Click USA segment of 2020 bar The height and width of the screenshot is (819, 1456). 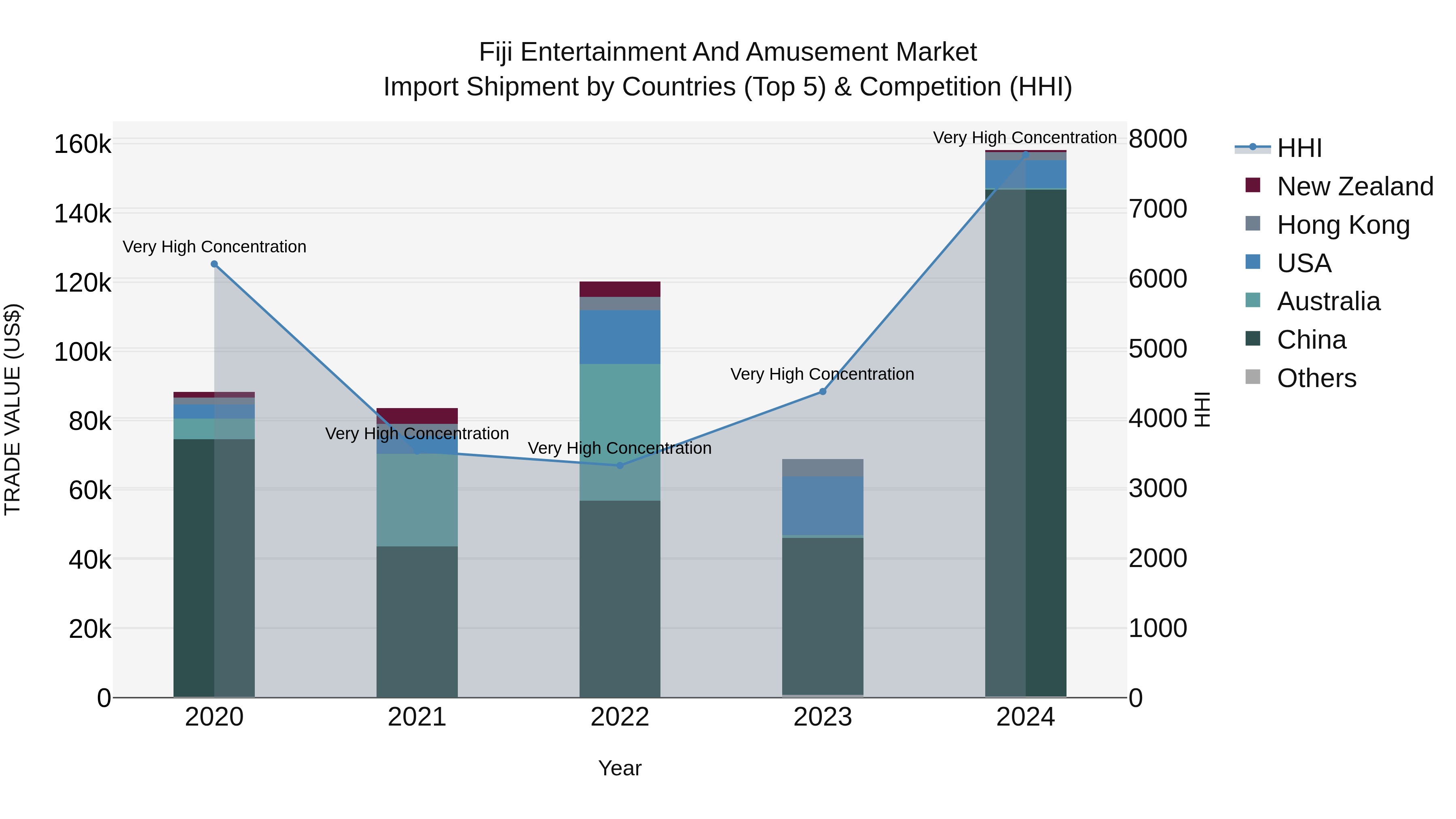[214, 411]
